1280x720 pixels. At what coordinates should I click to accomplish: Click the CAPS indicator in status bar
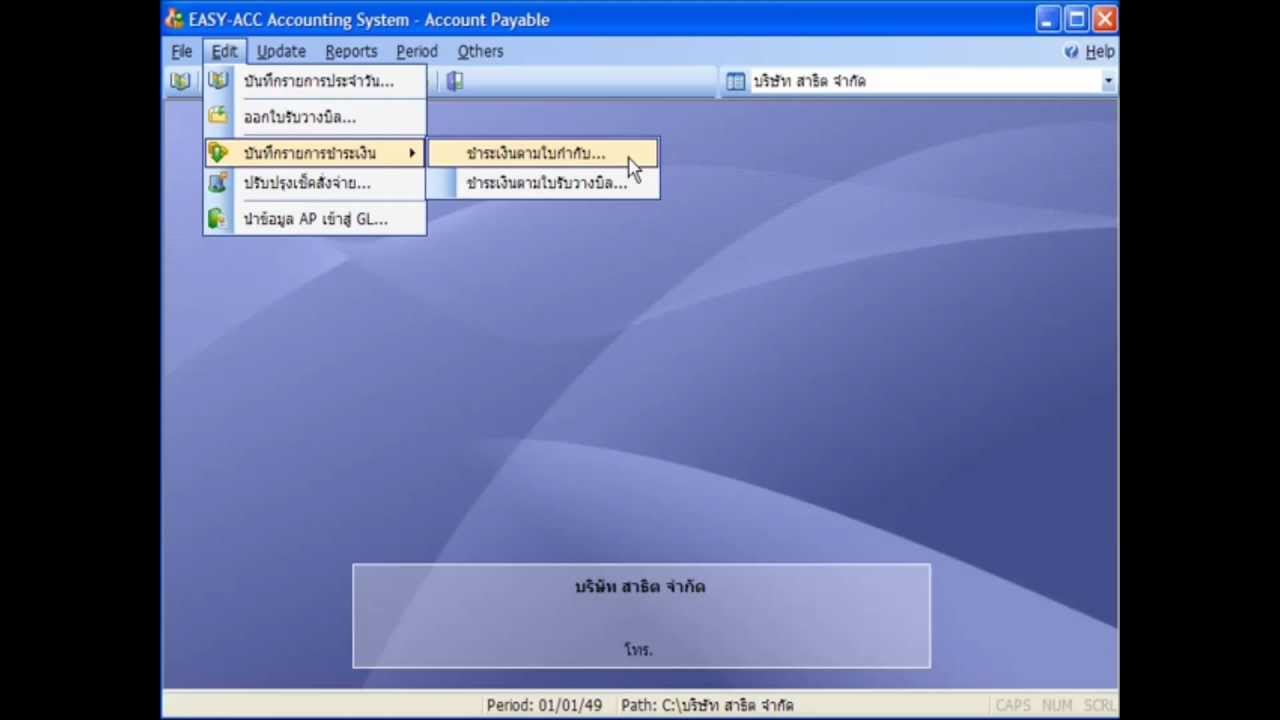(x=1012, y=705)
